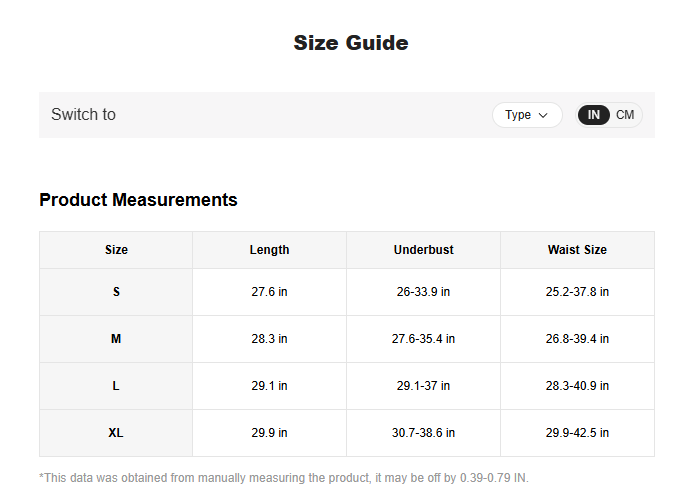Select the XL size row label
Image resolution: width=686 pixels, height=495 pixels.
coord(116,433)
